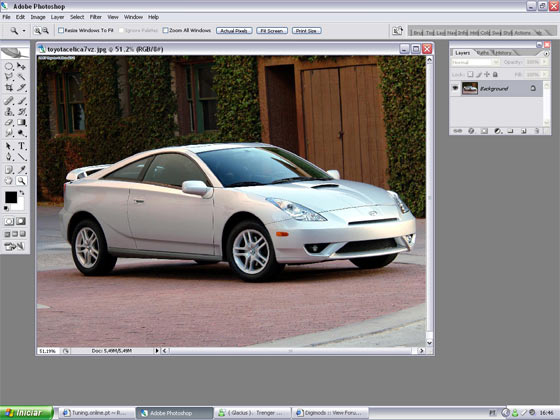Enable Zoom All Windows checkbox
560x420 pixels.
click(165, 30)
